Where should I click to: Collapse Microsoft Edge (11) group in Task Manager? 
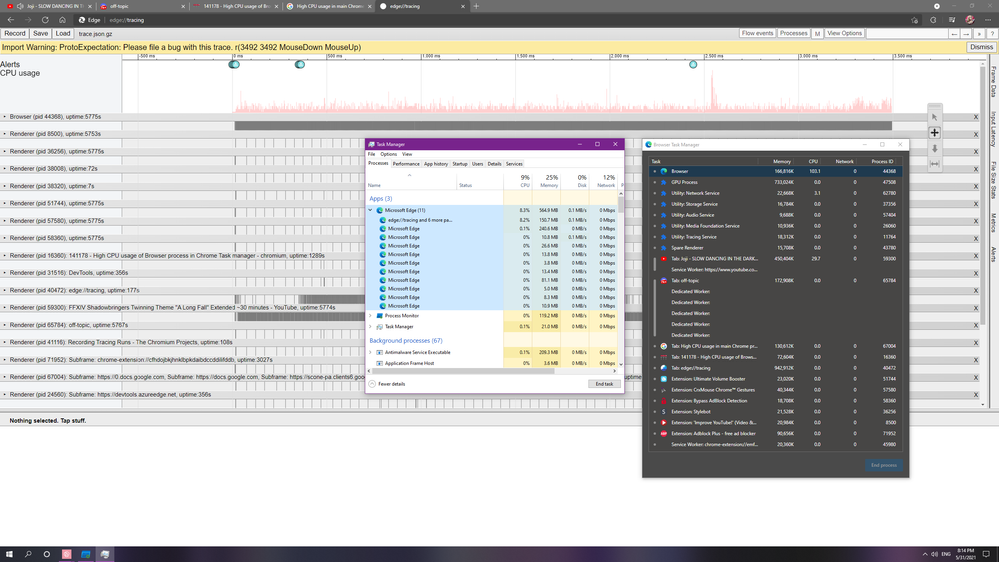pos(371,210)
